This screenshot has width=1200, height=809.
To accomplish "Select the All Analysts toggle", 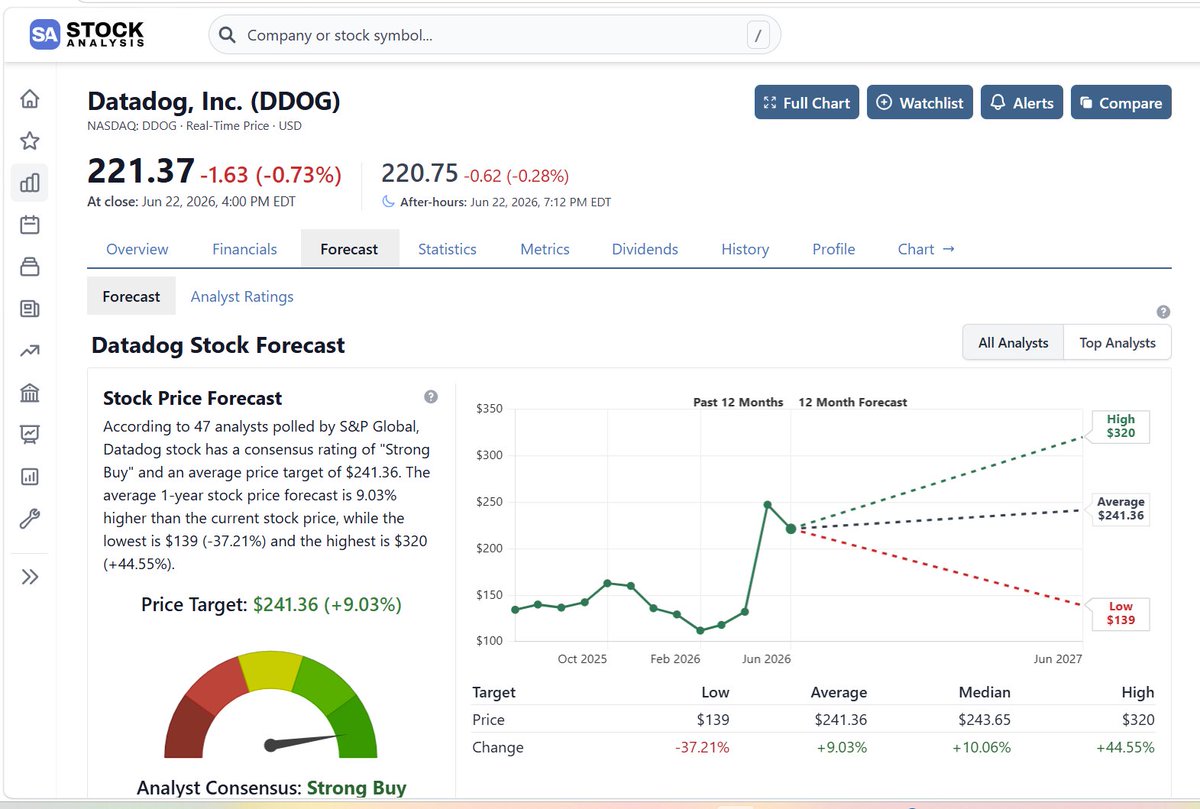I will (x=1013, y=342).
